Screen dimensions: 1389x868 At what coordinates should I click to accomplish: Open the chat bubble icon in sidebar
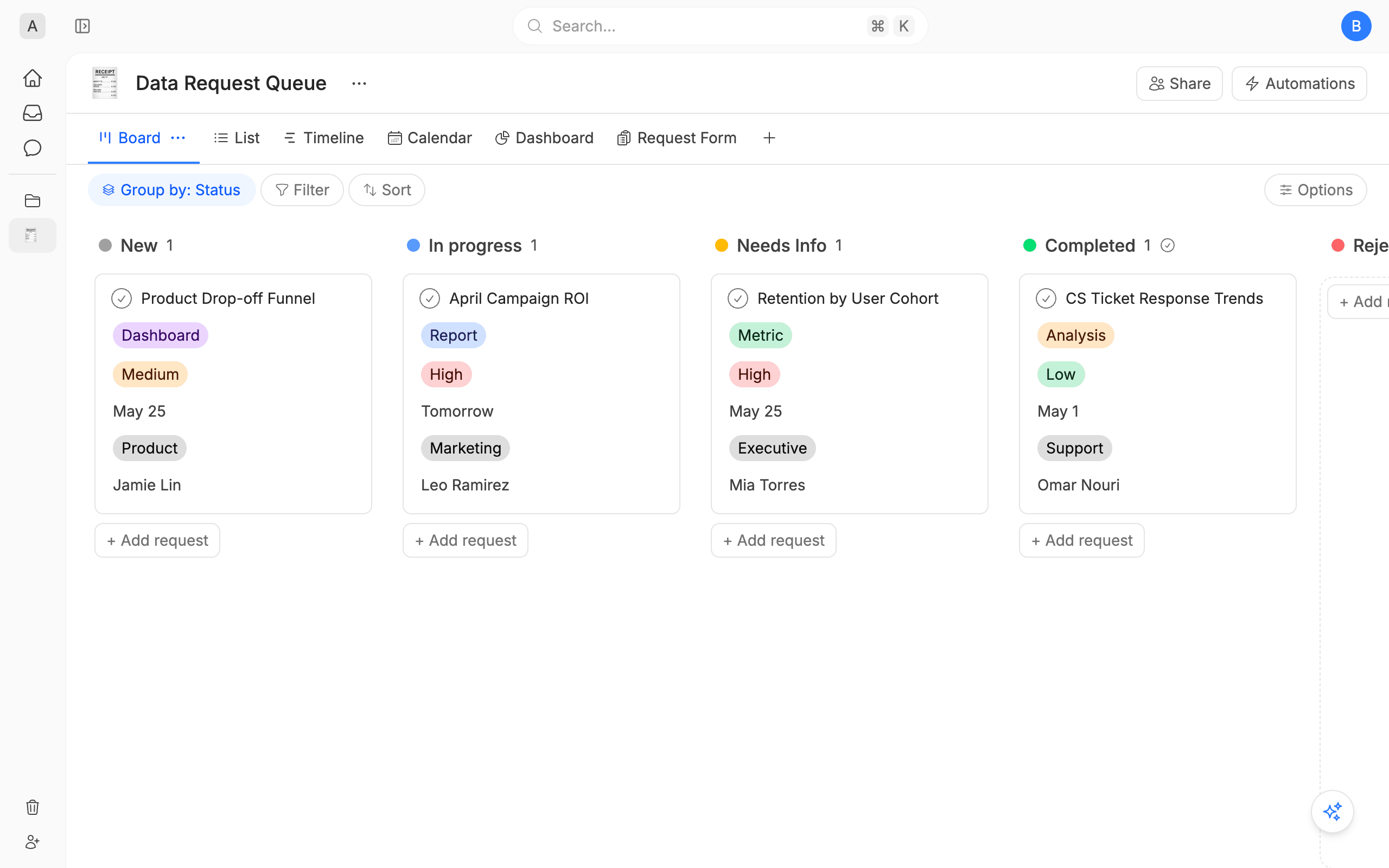pyautogui.click(x=32, y=148)
